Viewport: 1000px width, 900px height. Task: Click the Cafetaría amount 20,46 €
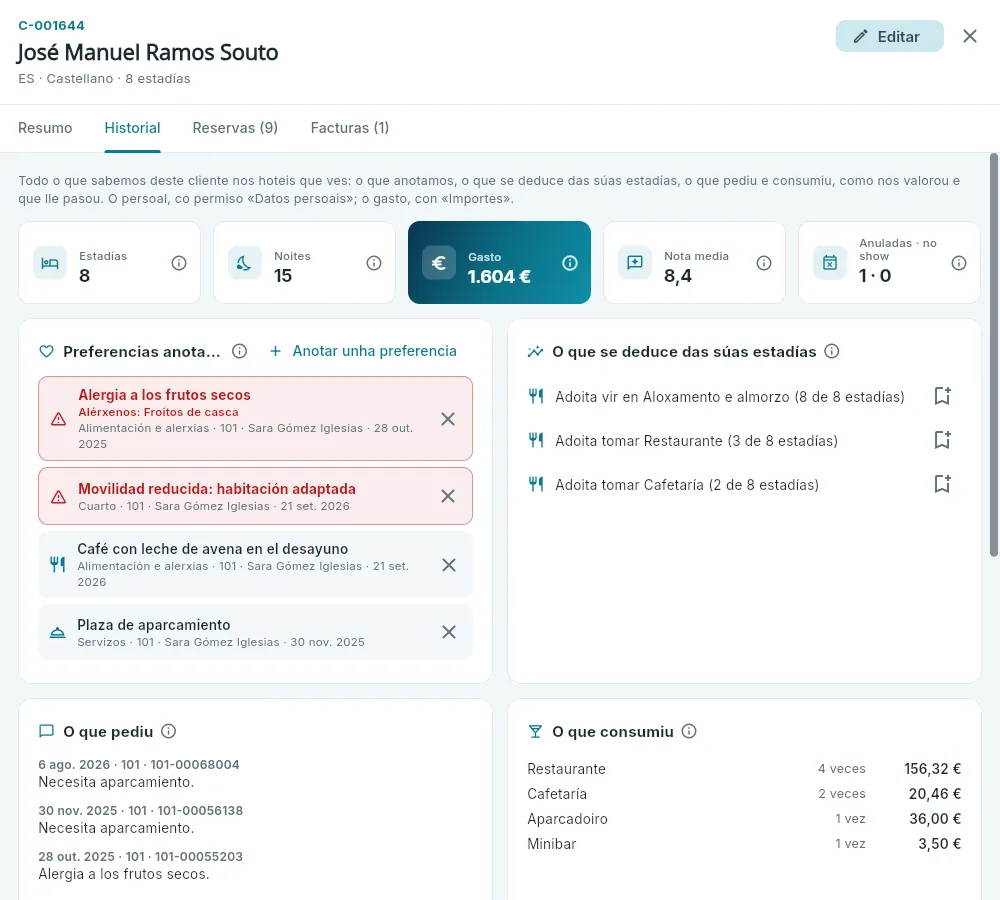point(935,793)
